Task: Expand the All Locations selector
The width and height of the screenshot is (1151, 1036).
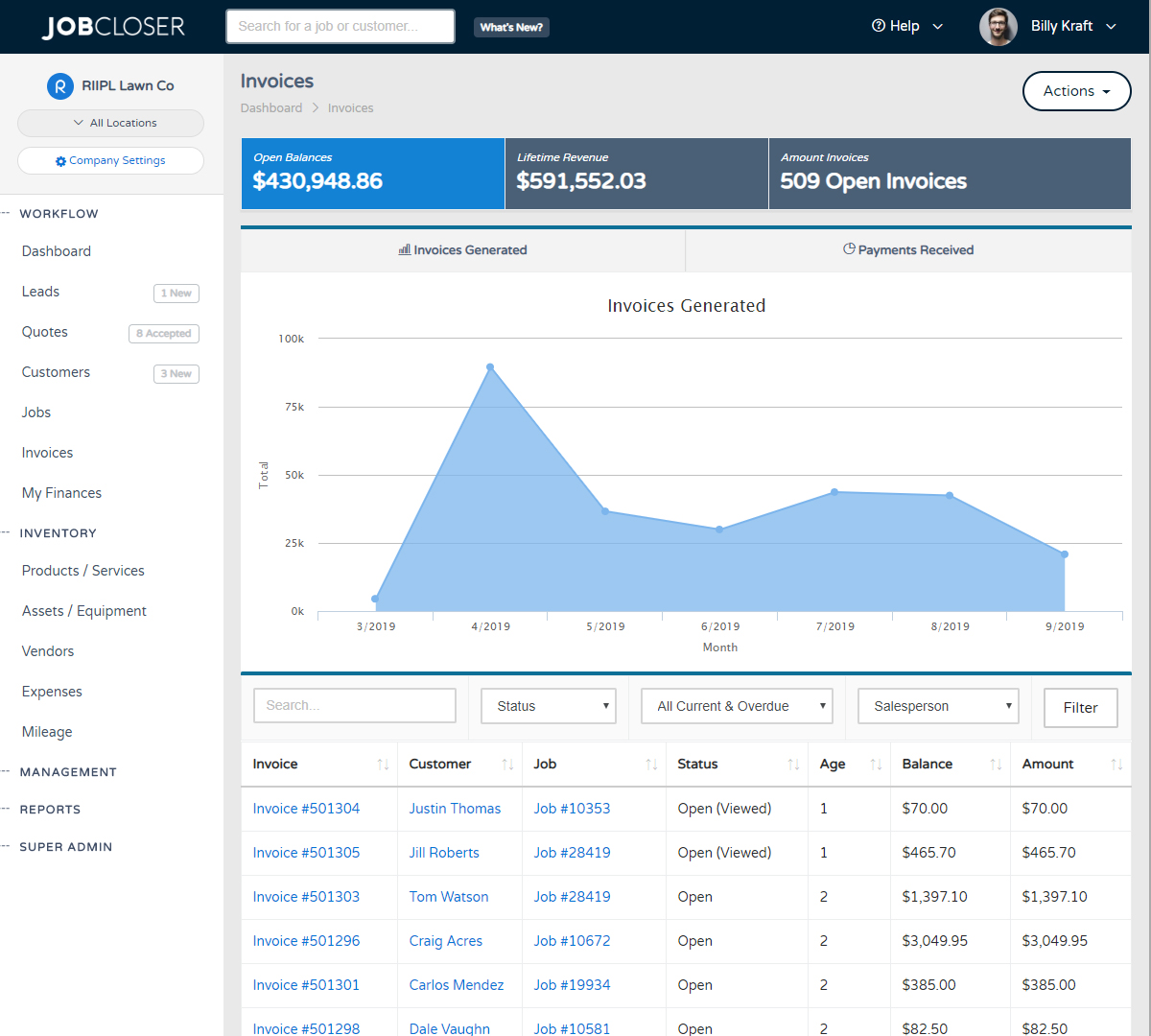Action: pyautogui.click(x=110, y=123)
